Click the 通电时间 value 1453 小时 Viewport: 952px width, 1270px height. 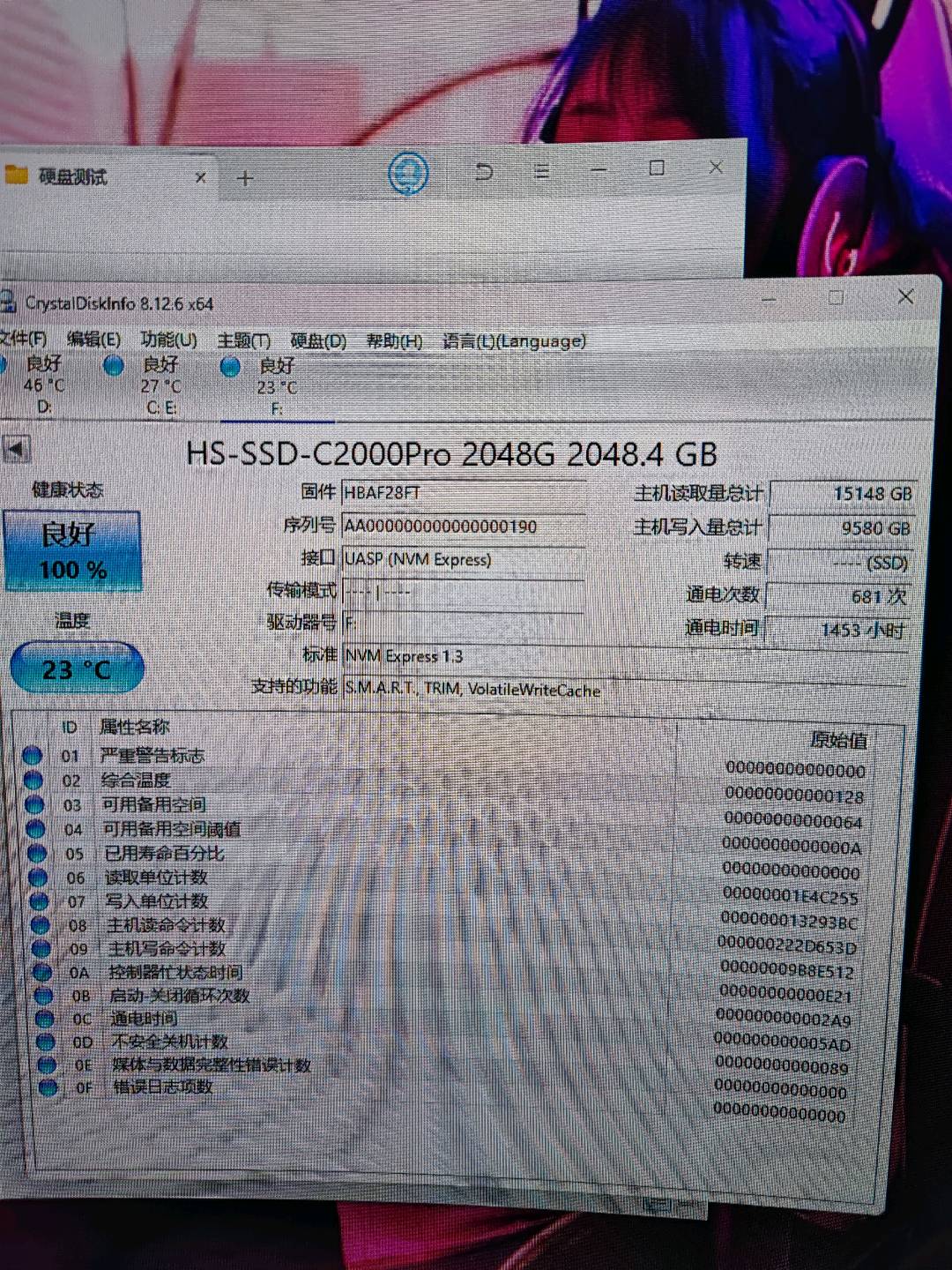837,630
